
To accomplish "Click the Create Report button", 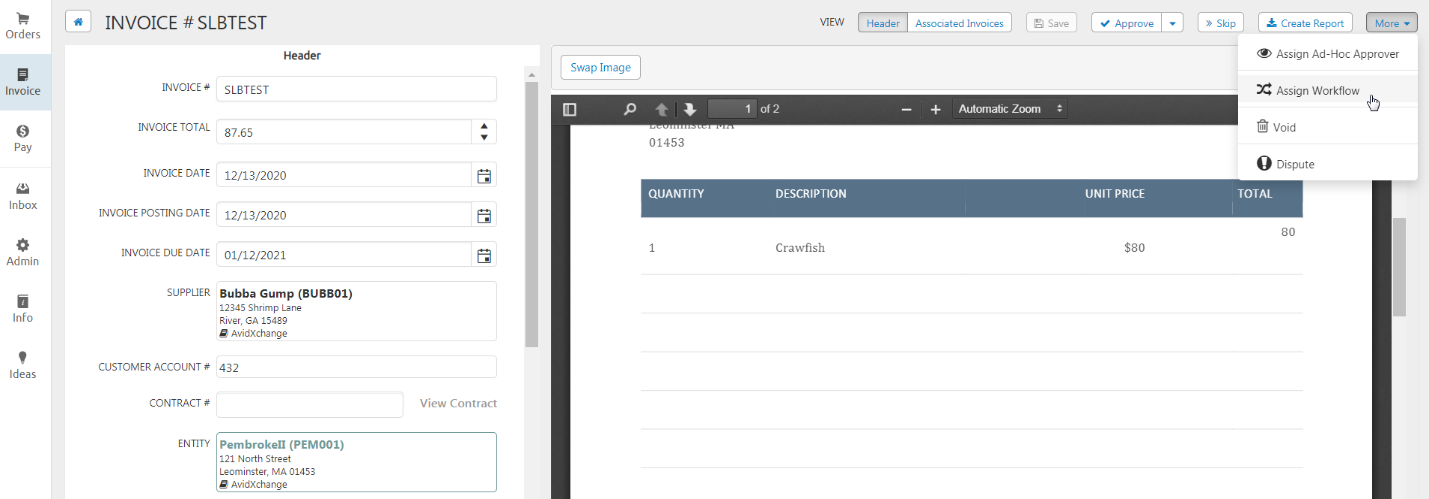I will (x=1305, y=23).
